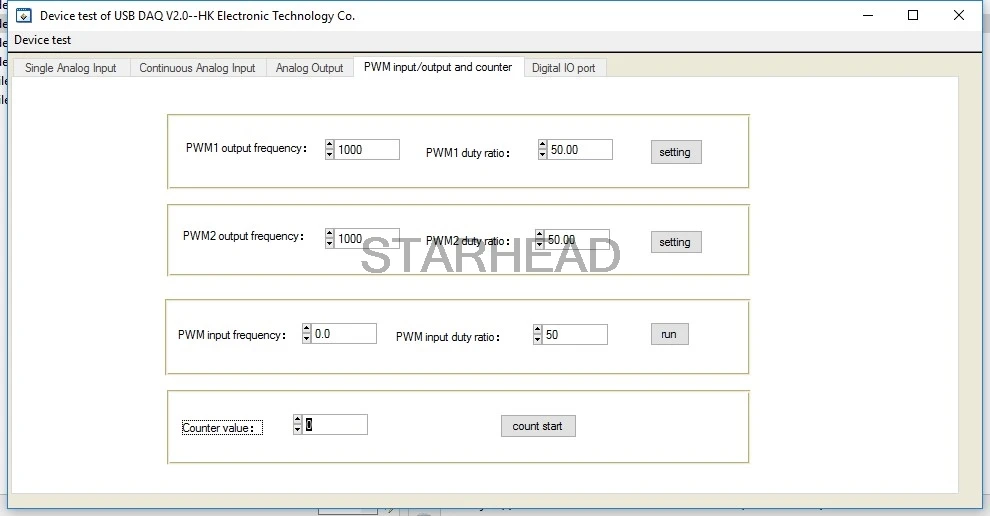Switch to Continuous Analog Input tab

point(198,68)
